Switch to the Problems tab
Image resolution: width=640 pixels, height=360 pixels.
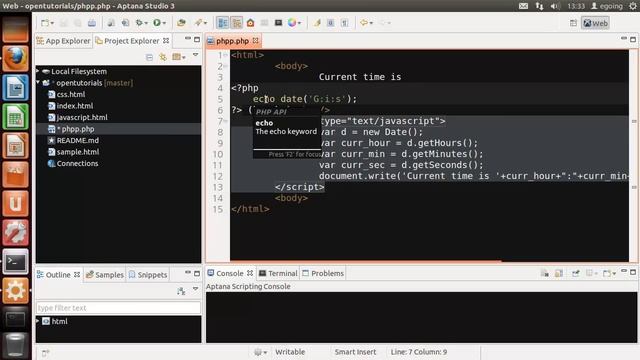click(x=323, y=273)
